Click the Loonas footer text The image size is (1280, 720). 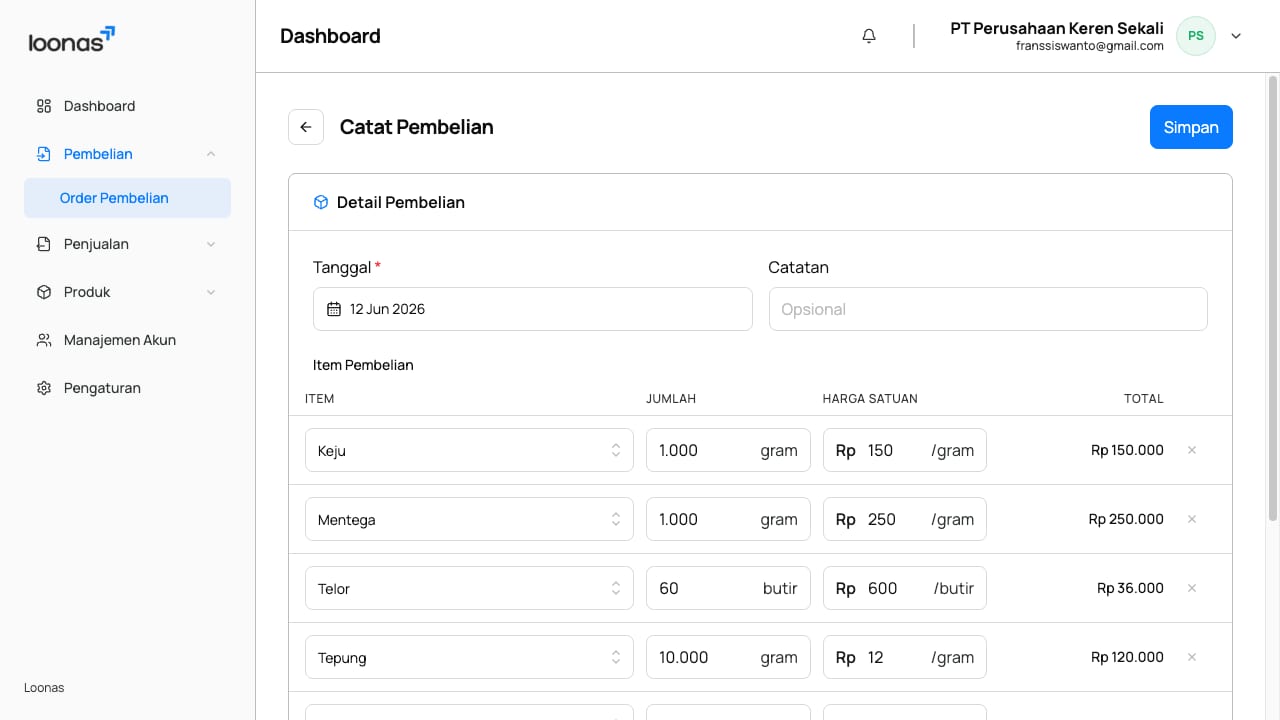(x=44, y=688)
